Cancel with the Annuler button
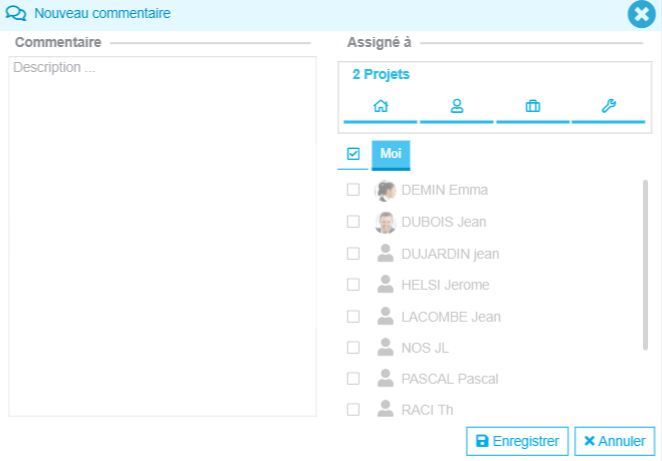Viewport: 662px width, 461px height. (615, 441)
